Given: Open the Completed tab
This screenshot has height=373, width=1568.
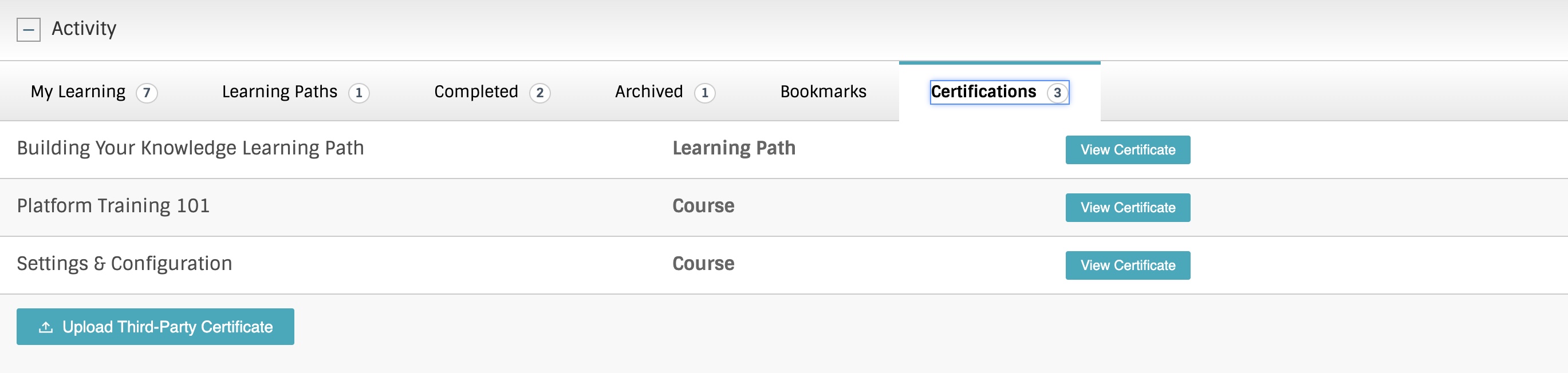Looking at the screenshot, I should coord(492,92).
